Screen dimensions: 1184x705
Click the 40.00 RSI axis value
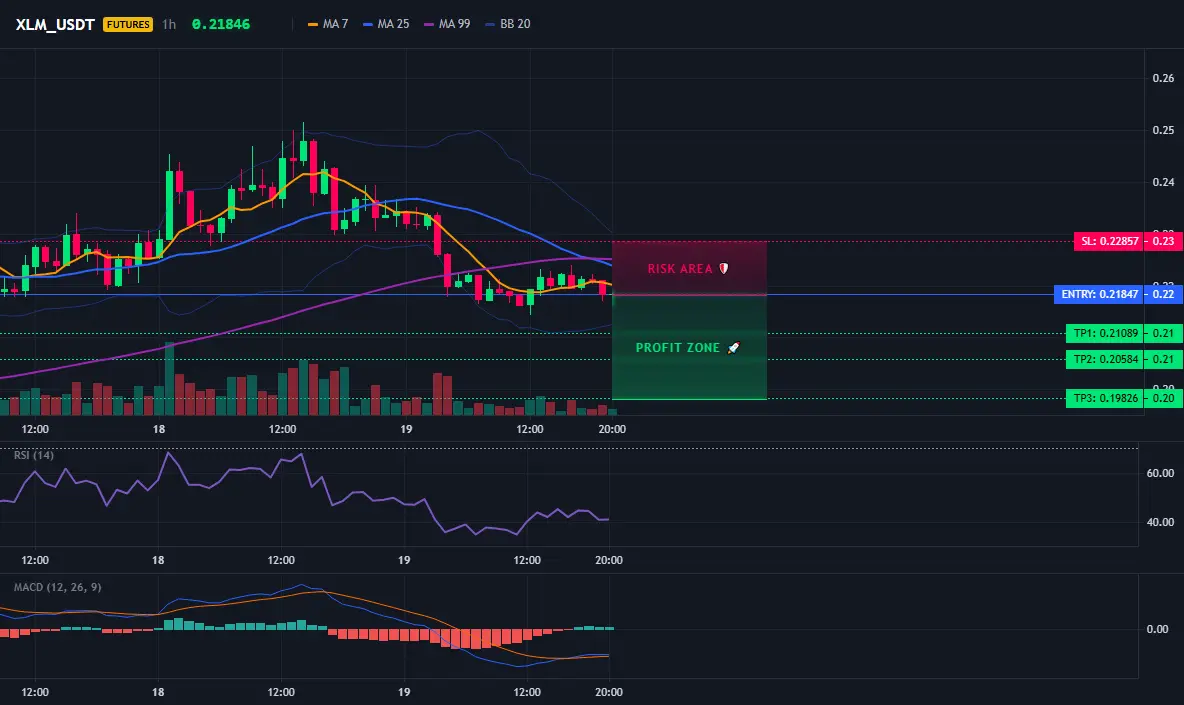coord(1161,522)
